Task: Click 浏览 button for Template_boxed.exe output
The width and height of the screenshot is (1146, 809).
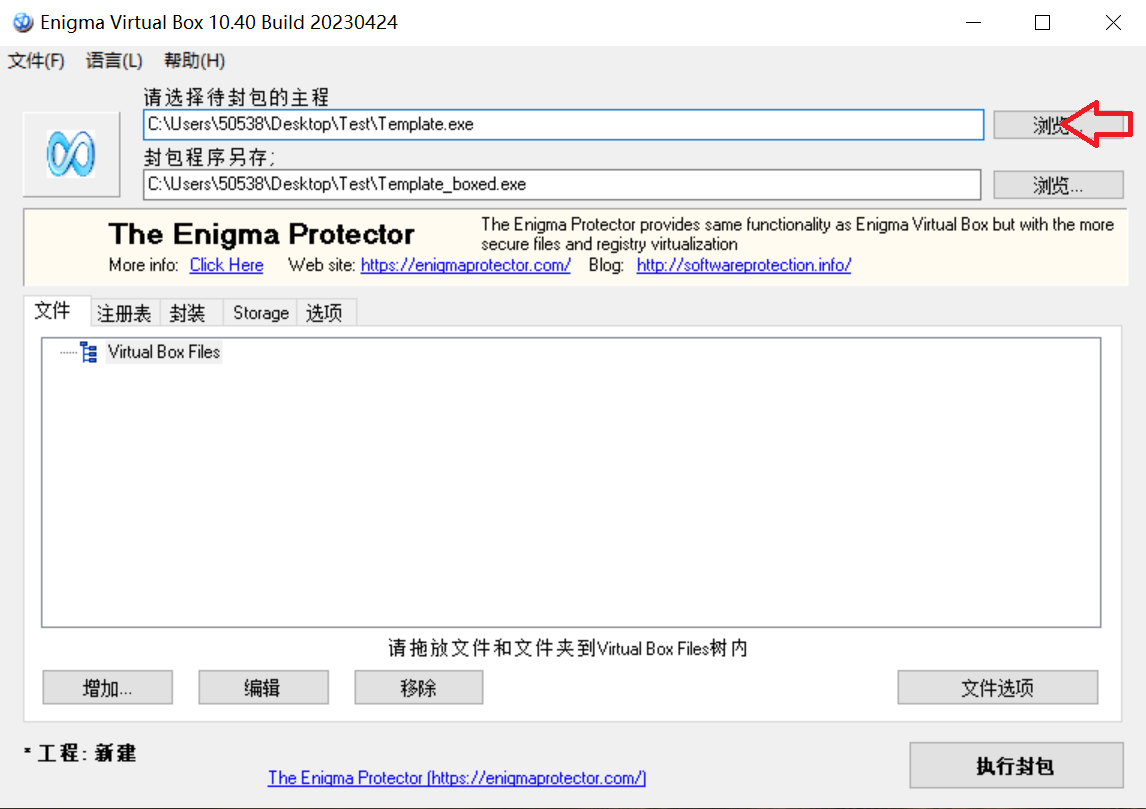Action: (1058, 185)
